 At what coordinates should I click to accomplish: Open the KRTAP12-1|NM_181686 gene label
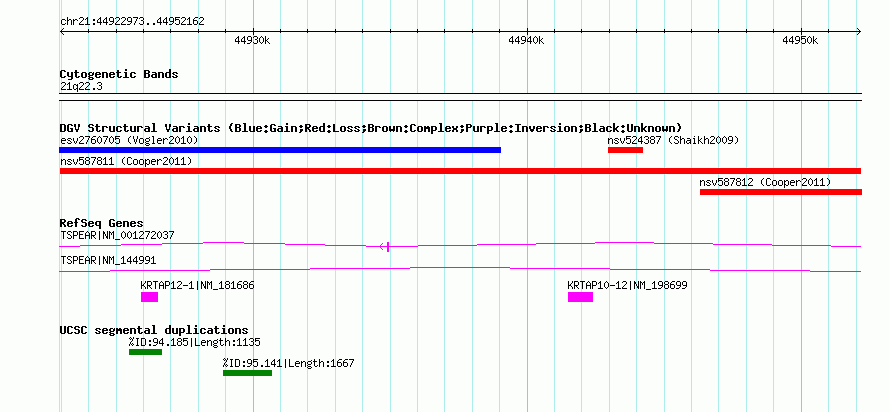[x=198, y=285]
